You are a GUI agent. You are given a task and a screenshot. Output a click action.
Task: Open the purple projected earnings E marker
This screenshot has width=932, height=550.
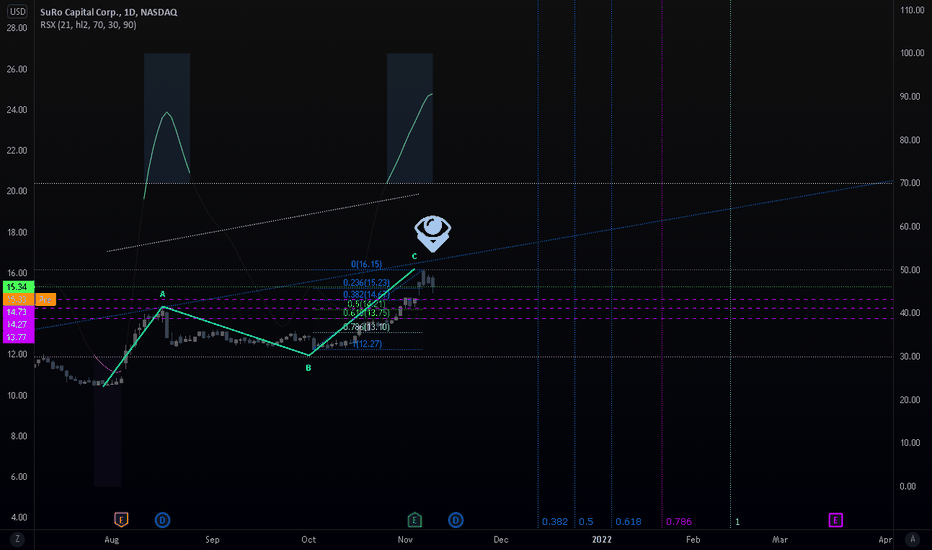tap(835, 520)
